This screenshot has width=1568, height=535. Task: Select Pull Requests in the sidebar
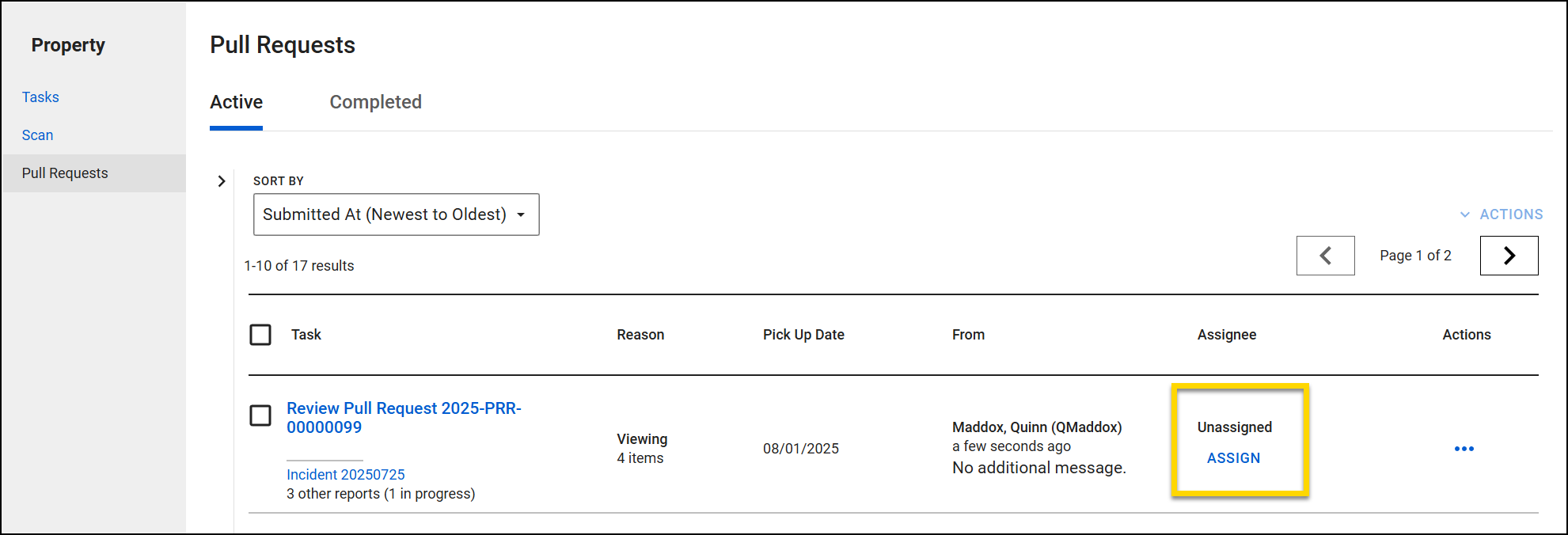[x=65, y=173]
